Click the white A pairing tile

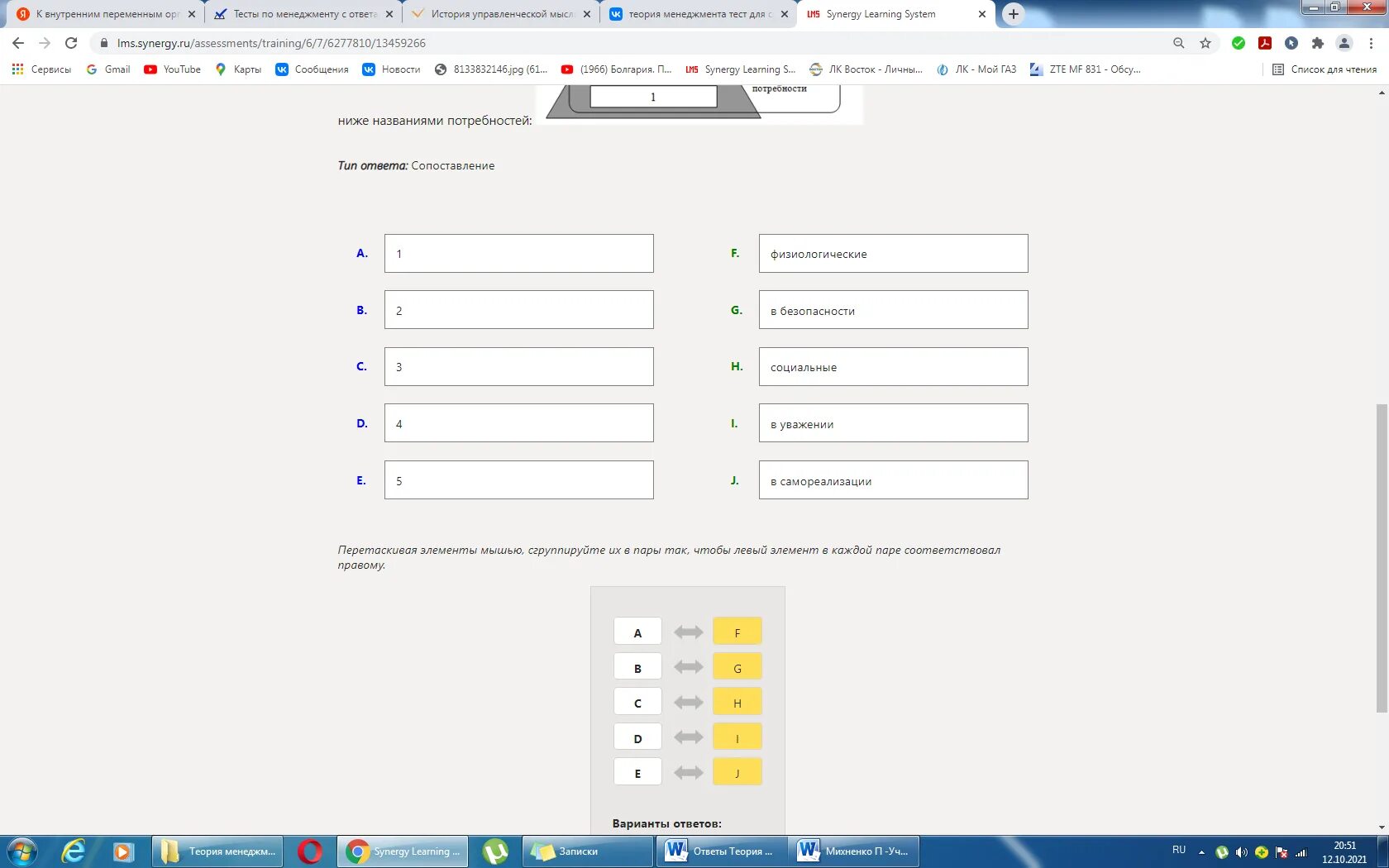point(637,632)
